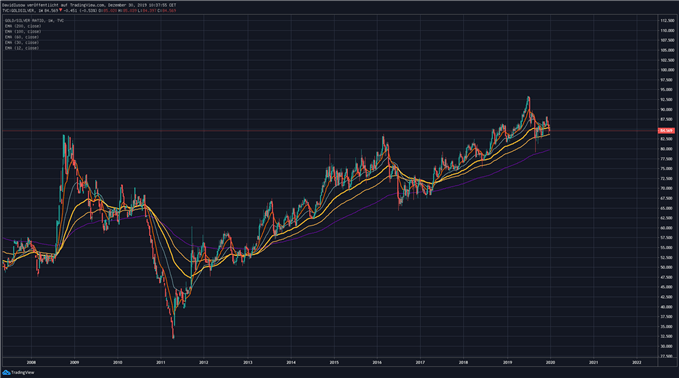Click the 2021 label on the time axis
This screenshot has width=679, height=378.
594,362
